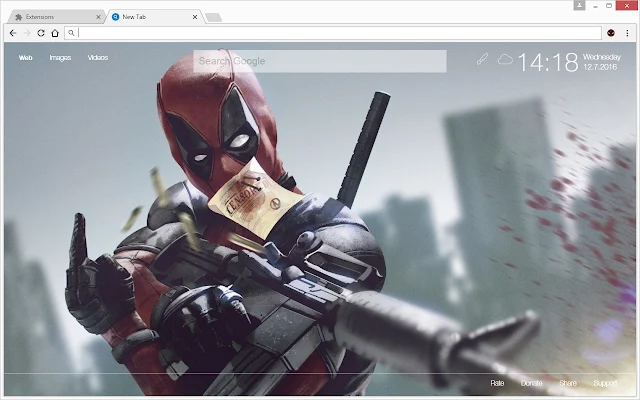Open the home page icon
640x400 pixels.
pos(55,33)
